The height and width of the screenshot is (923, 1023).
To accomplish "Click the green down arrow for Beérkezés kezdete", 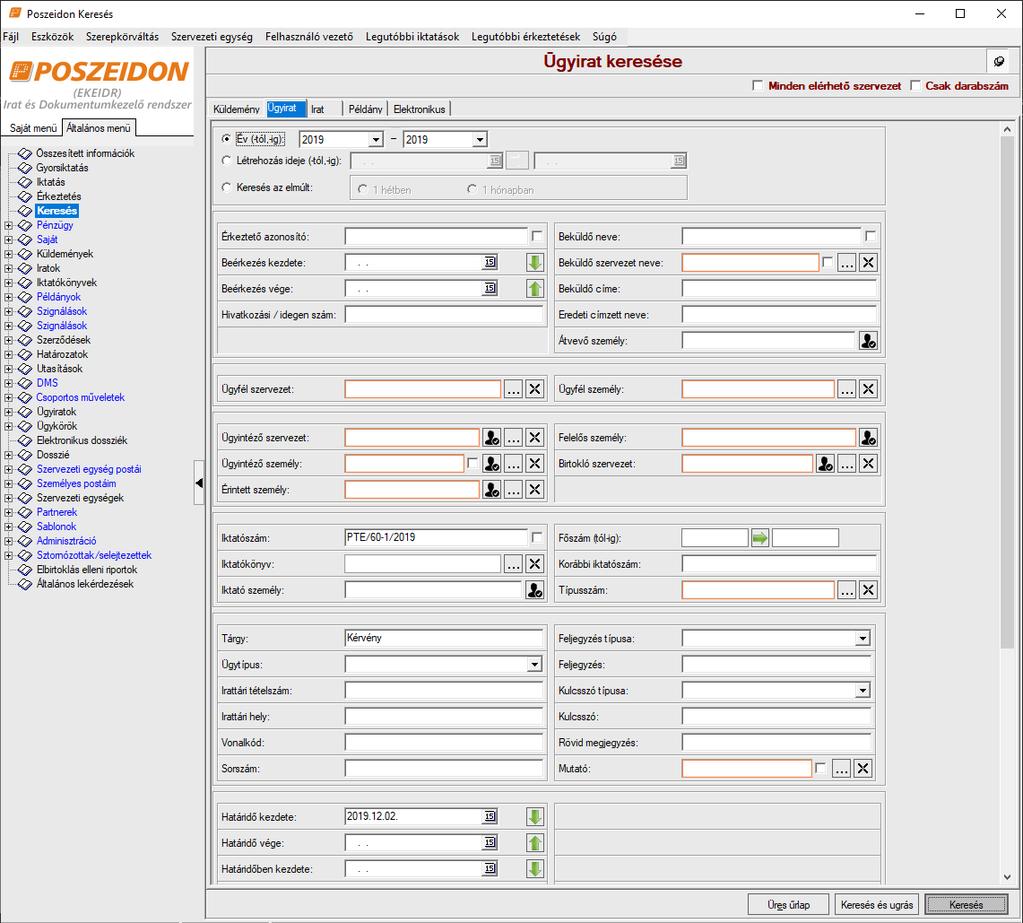I will click(x=535, y=262).
